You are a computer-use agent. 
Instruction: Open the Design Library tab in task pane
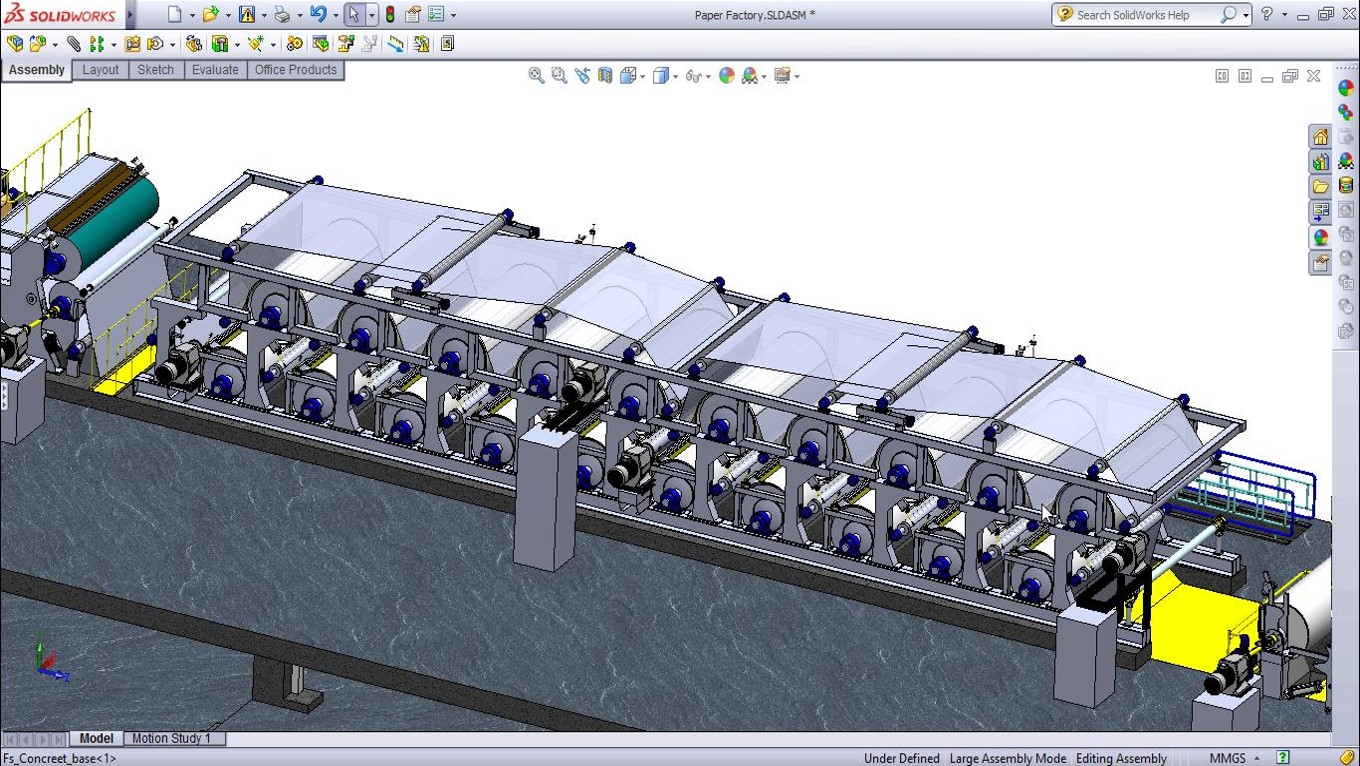click(x=1320, y=162)
